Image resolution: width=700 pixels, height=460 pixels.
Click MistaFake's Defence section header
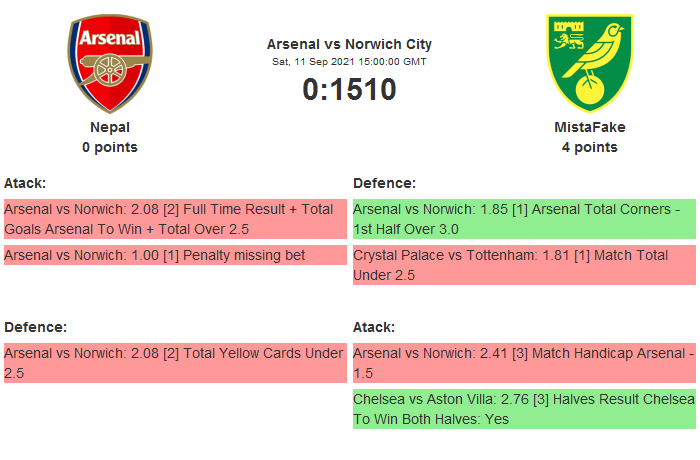(385, 183)
